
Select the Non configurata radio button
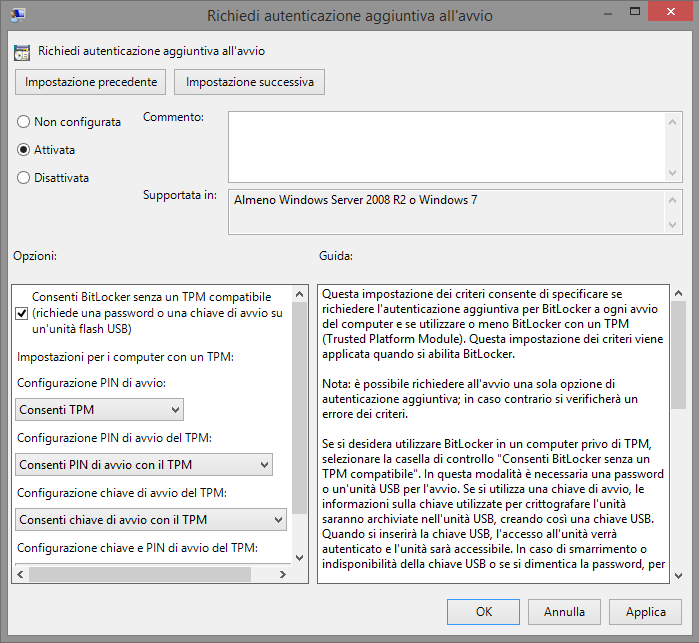coord(23,122)
